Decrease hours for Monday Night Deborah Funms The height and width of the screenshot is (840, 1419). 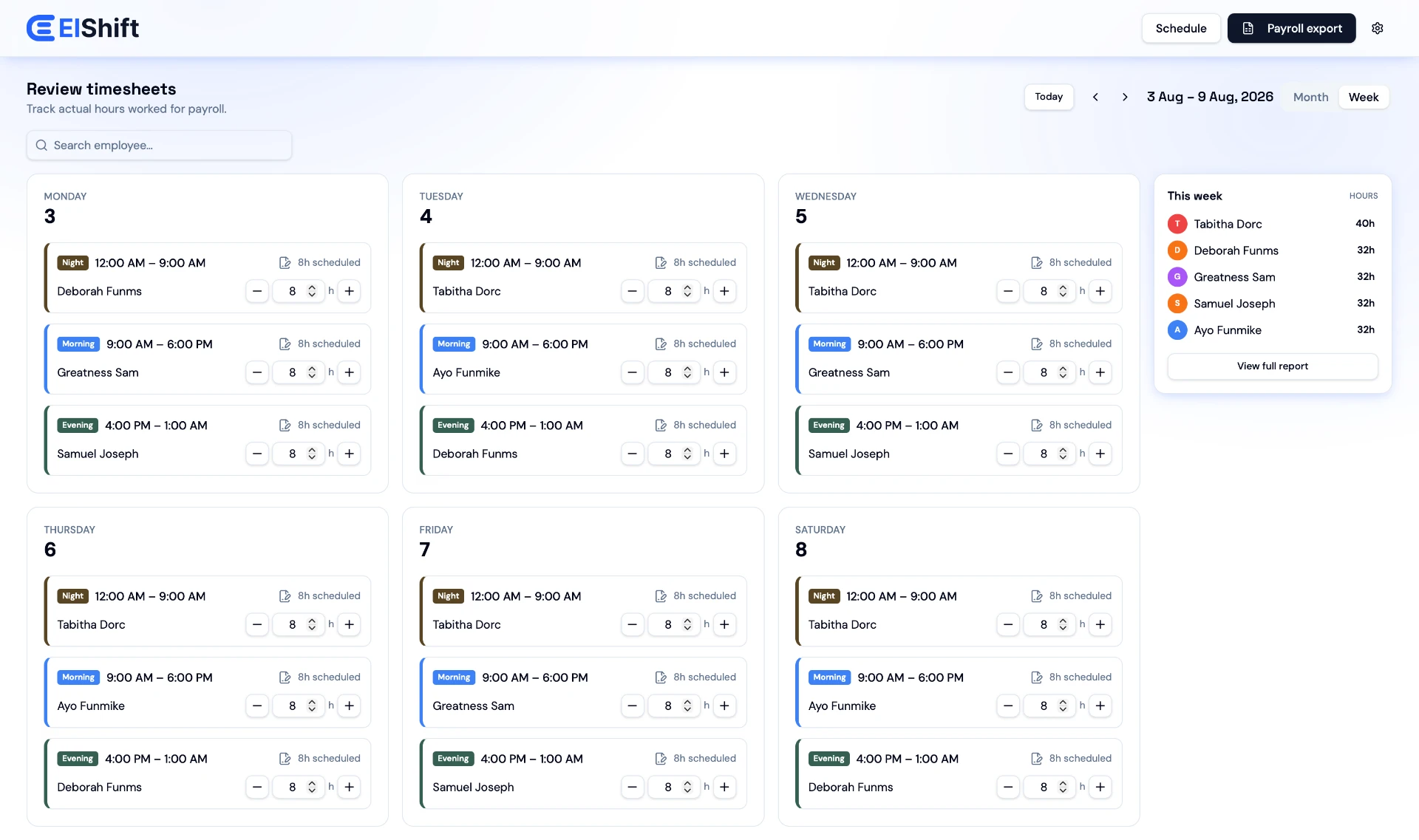click(256, 291)
